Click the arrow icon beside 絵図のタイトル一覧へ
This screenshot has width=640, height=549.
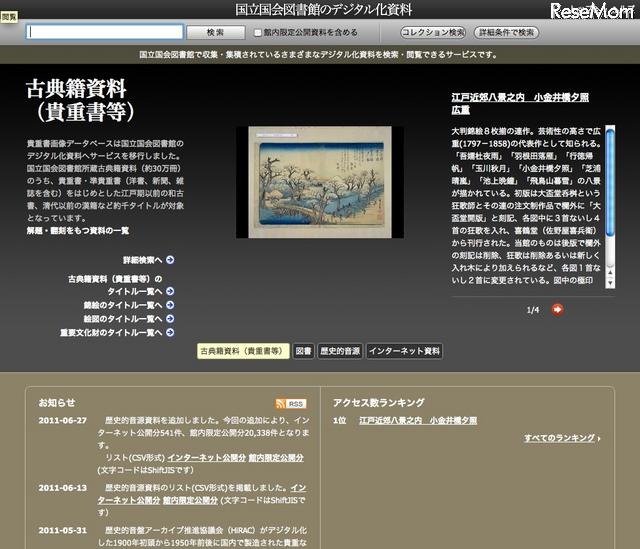pyautogui.click(x=171, y=319)
